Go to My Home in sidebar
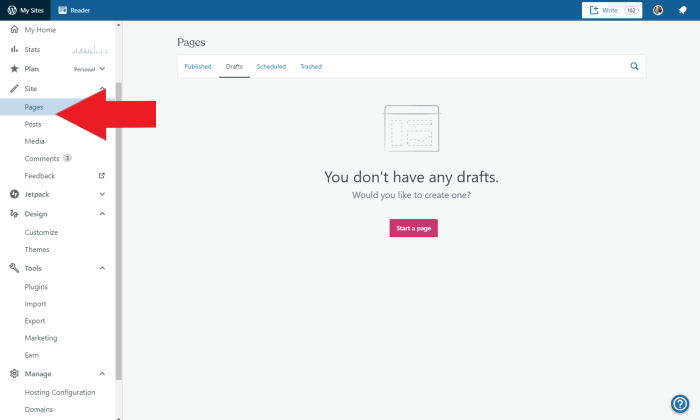This screenshot has width=700, height=420. 40,30
